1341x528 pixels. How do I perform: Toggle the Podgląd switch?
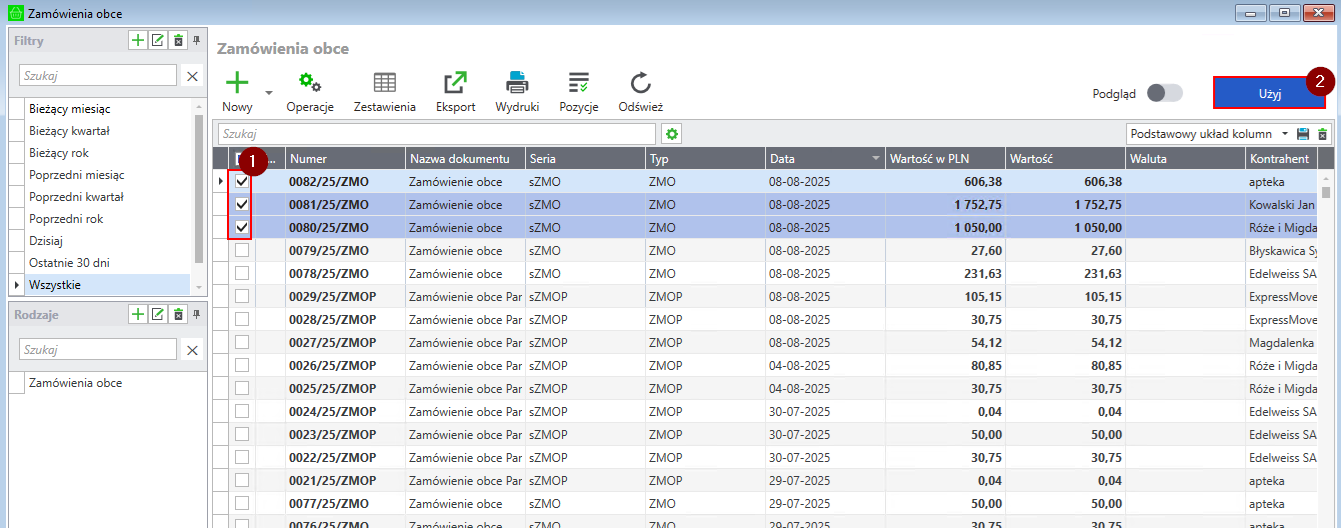coord(1164,93)
